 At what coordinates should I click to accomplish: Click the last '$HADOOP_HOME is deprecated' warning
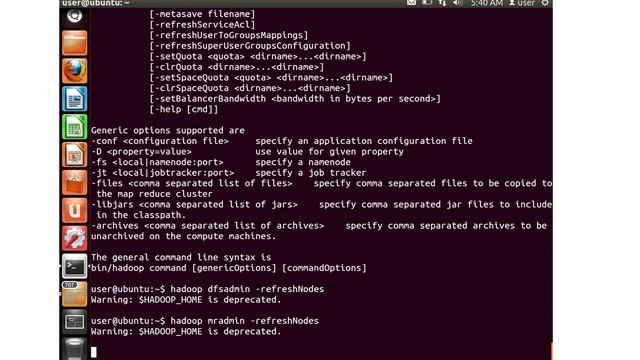[x=210, y=332]
